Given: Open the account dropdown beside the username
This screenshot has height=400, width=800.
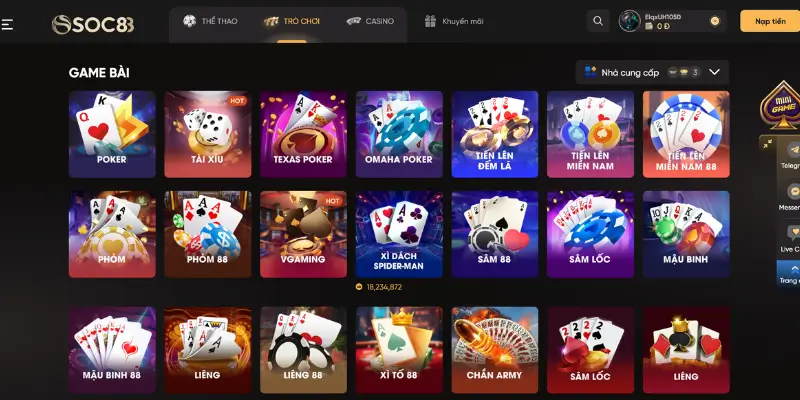Looking at the screenshot, I should (x=715, y=21).
